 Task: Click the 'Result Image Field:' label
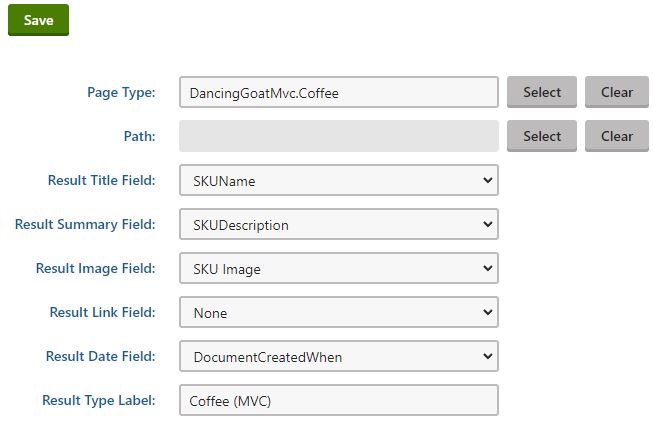(95, 268)
